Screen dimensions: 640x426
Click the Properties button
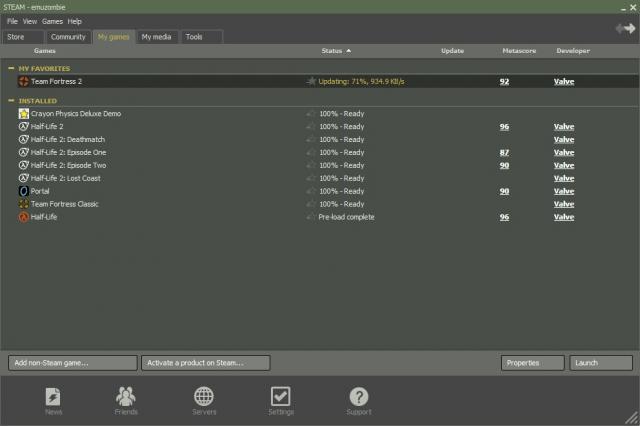point(533,363)
